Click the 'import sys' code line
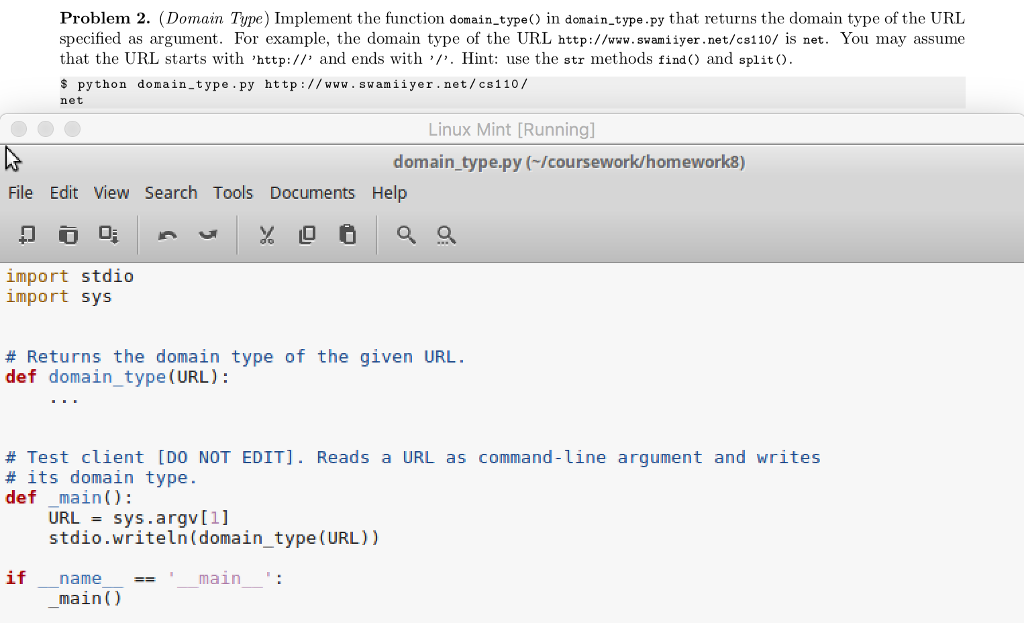Viewport: 1024px width, 623px height. 59,296
